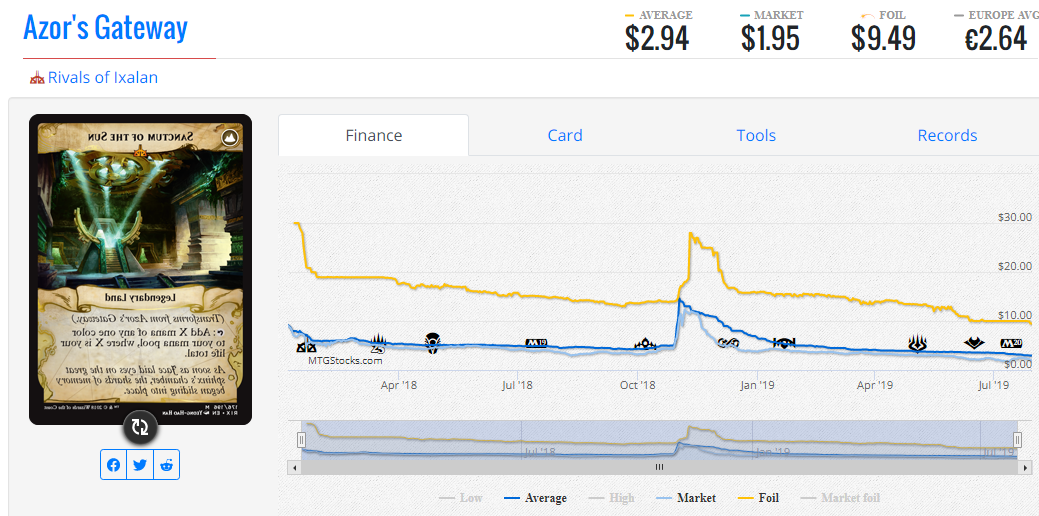Click the Modern Horizons set marker
This screenshot has height=516, width=1039.
coord(974,343)
